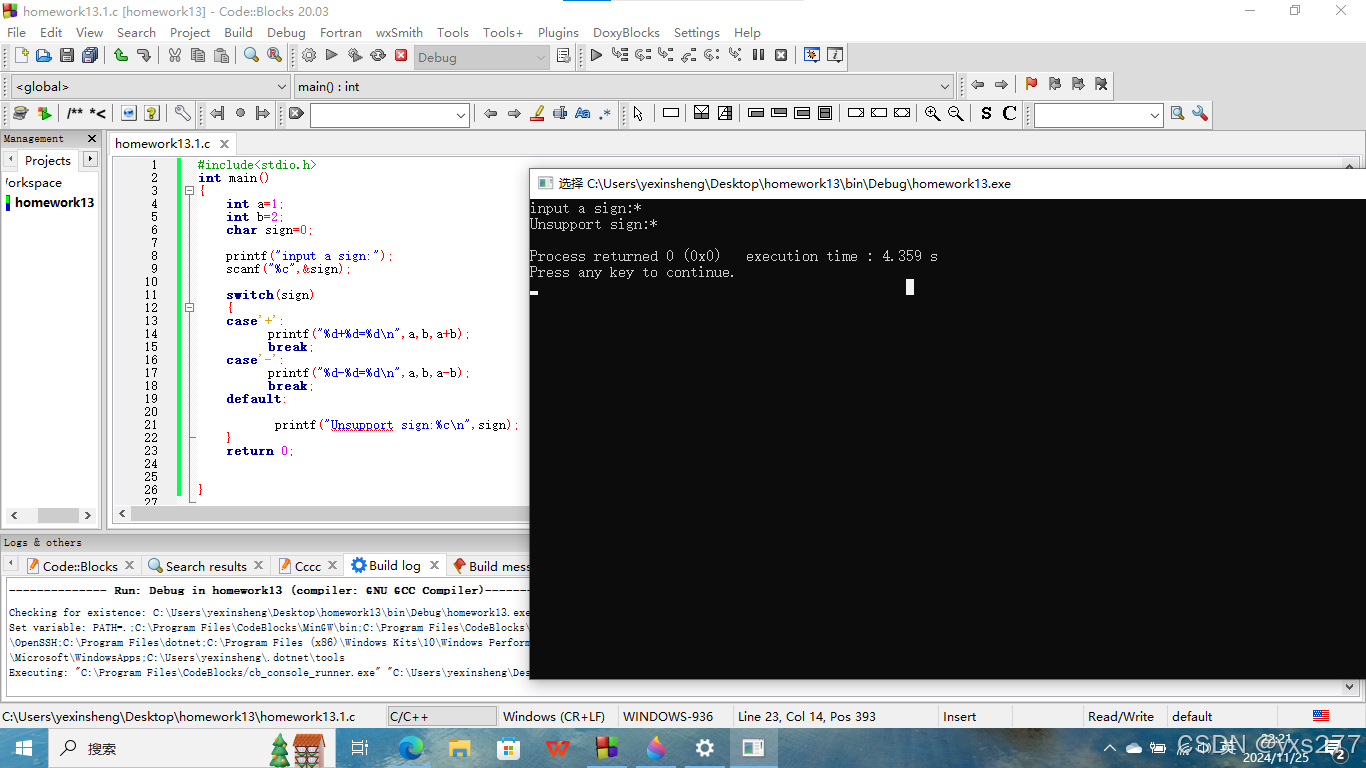1366x768 pixels.
Task: Expand the combo box beside the C icon
Action: click(x=1155, y=115)
